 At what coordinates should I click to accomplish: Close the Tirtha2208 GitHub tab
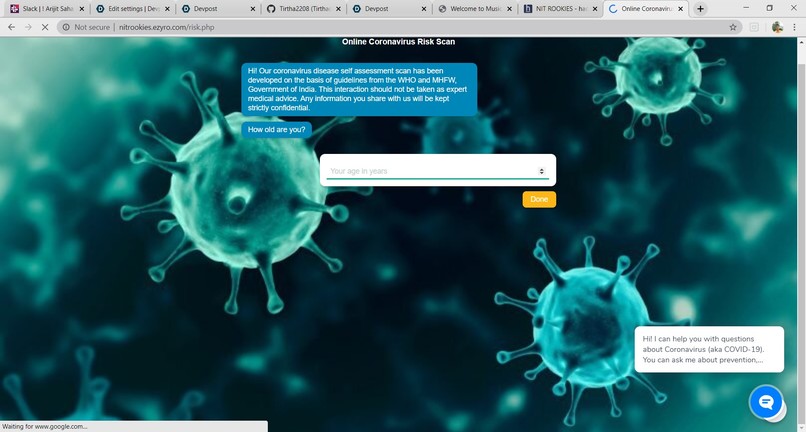pos(338,9)
